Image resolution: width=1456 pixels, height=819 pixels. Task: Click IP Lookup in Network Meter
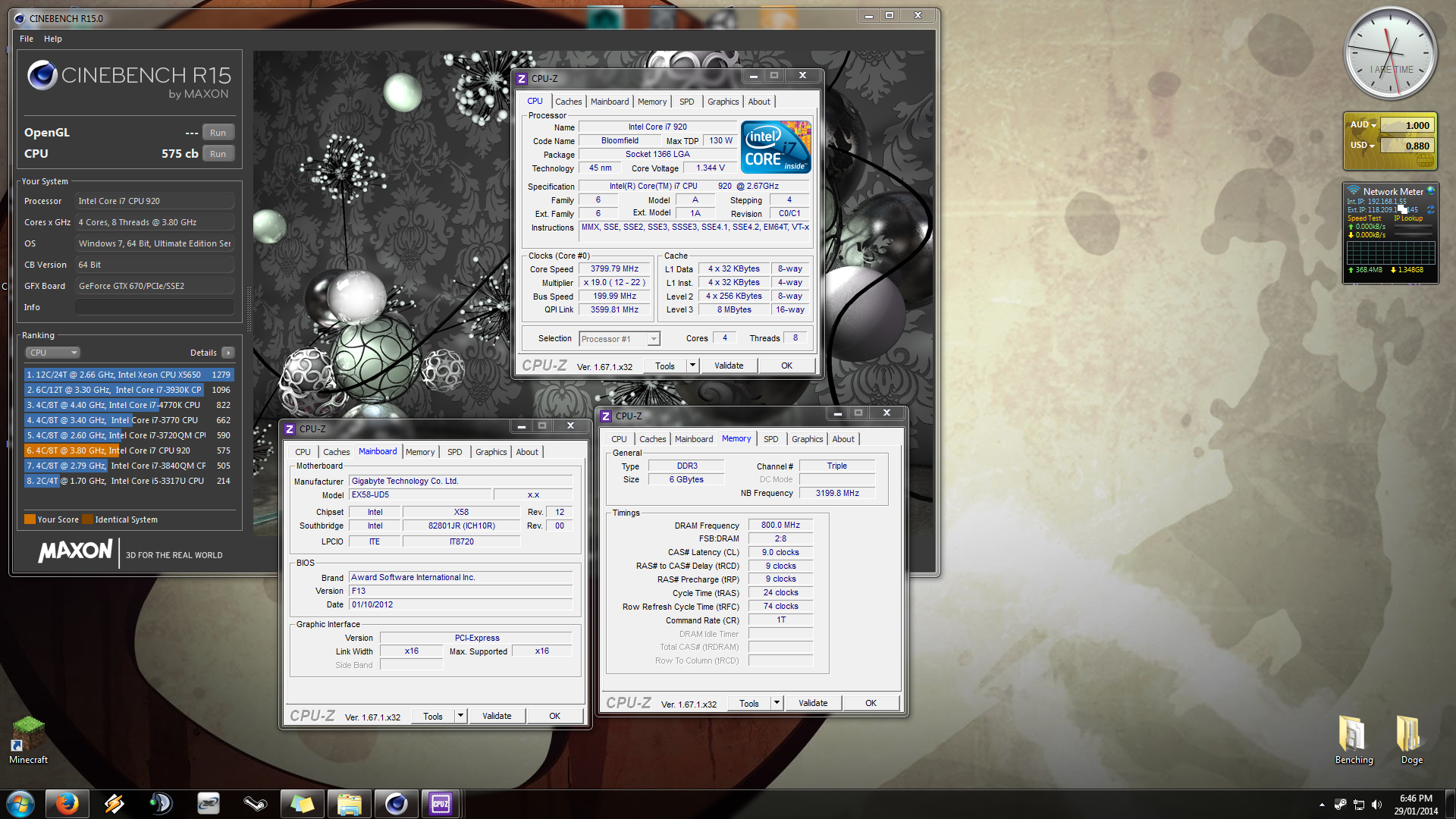pyautogui.click(x=1408, y=218)
